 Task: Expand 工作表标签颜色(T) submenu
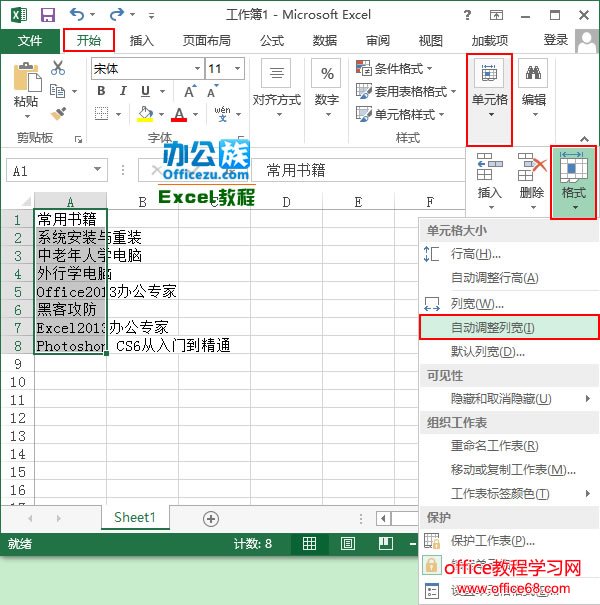(x=509, y=493)
